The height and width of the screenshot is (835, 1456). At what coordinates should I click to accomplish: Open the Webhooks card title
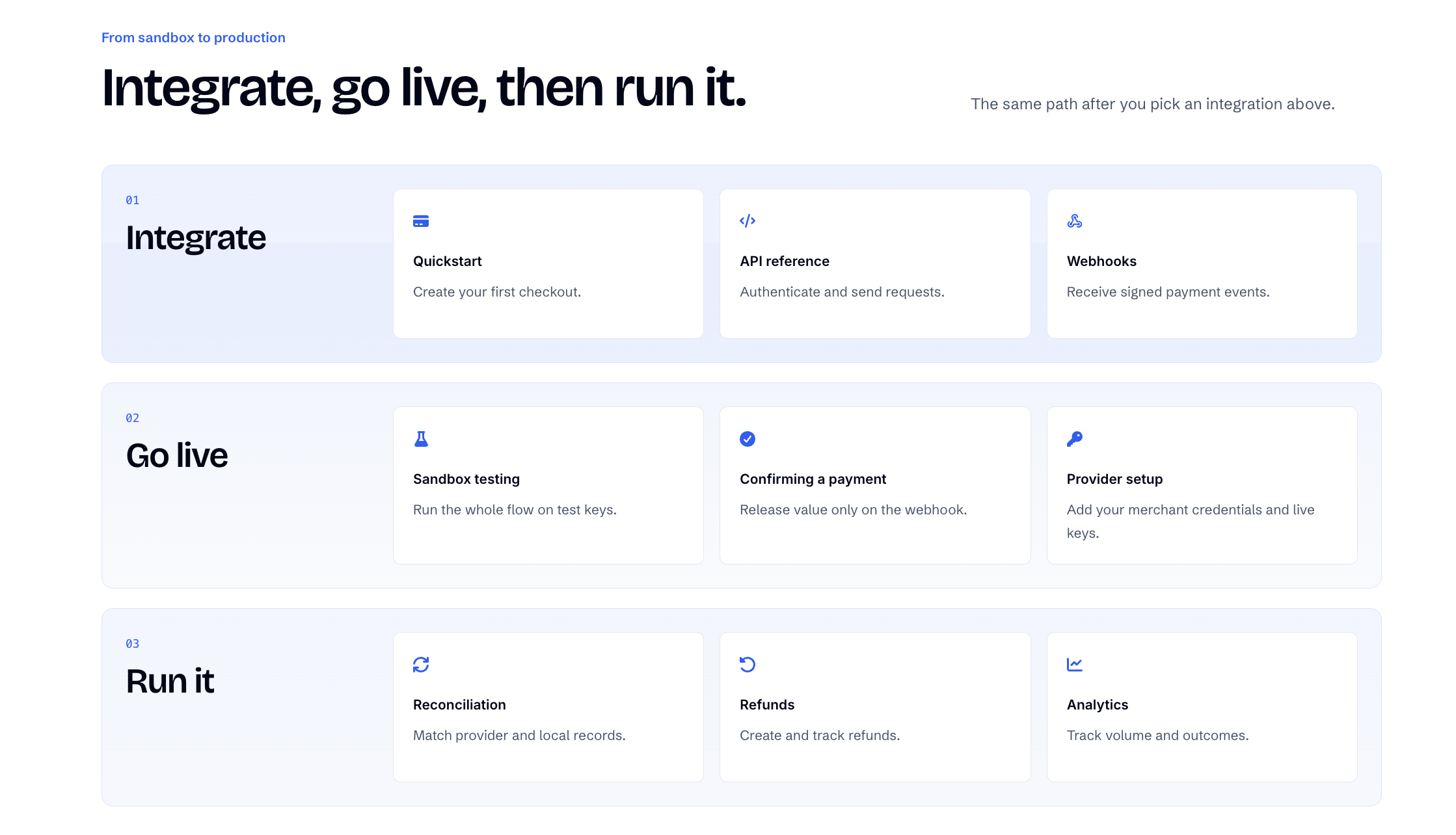click(x=1101, y=261)
